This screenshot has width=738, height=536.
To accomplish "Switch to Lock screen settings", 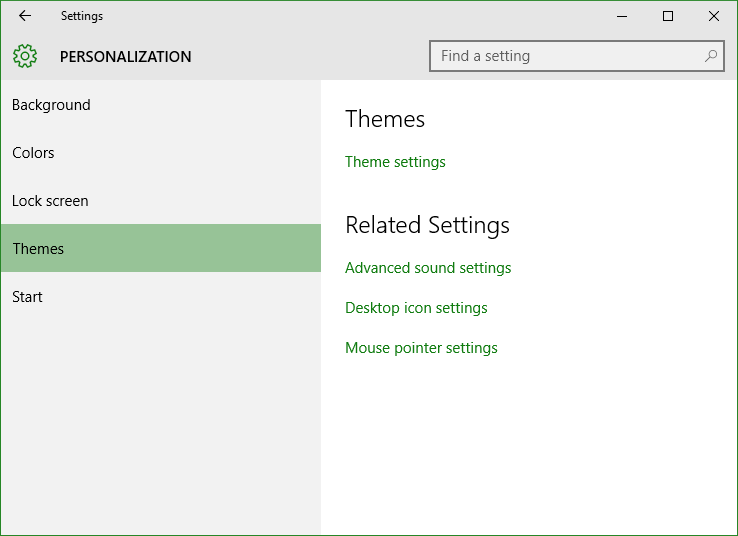I will 160,201.
